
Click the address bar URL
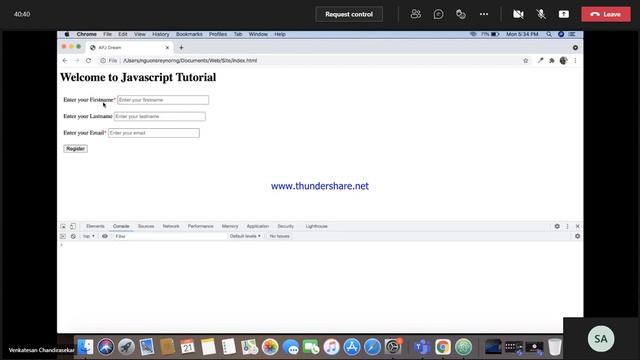tap(190, 60)
